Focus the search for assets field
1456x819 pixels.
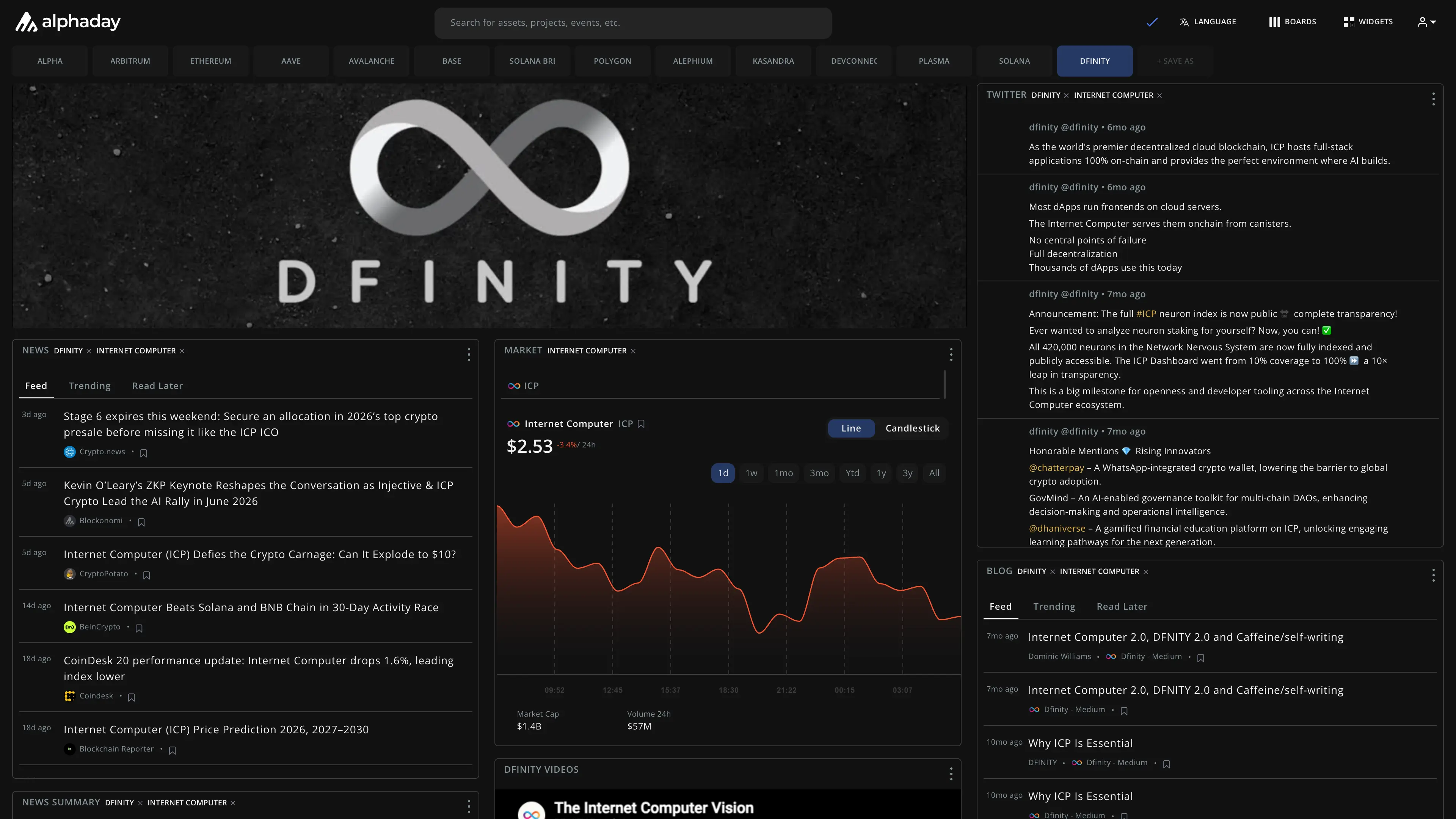click(632, 23)
